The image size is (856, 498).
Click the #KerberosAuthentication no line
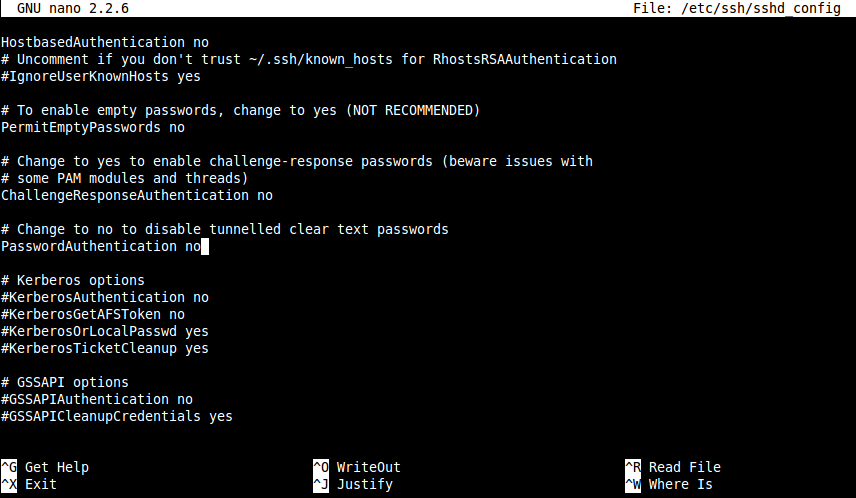tap(105, 298)
